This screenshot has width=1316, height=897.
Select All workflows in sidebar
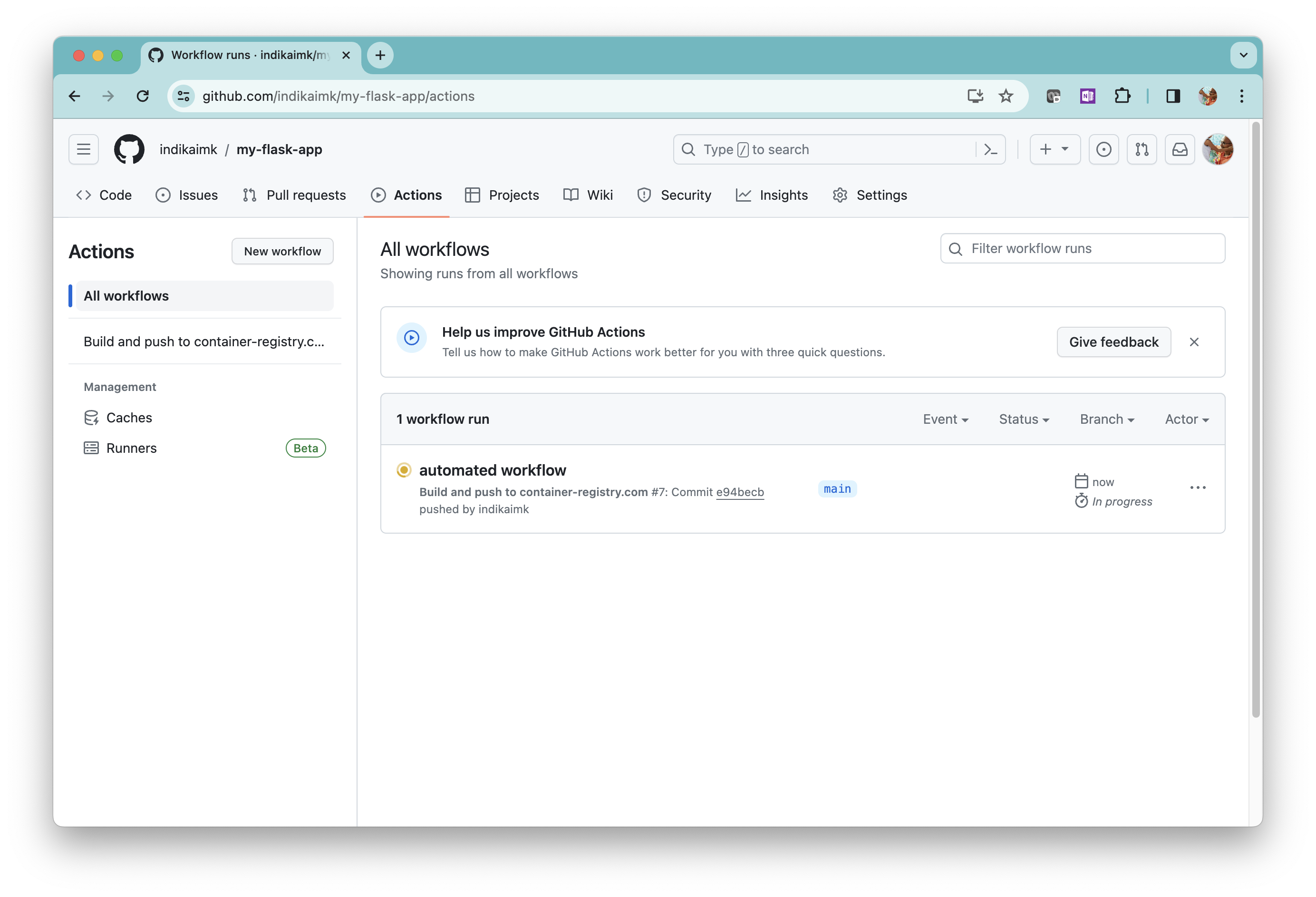coord(204,296)
